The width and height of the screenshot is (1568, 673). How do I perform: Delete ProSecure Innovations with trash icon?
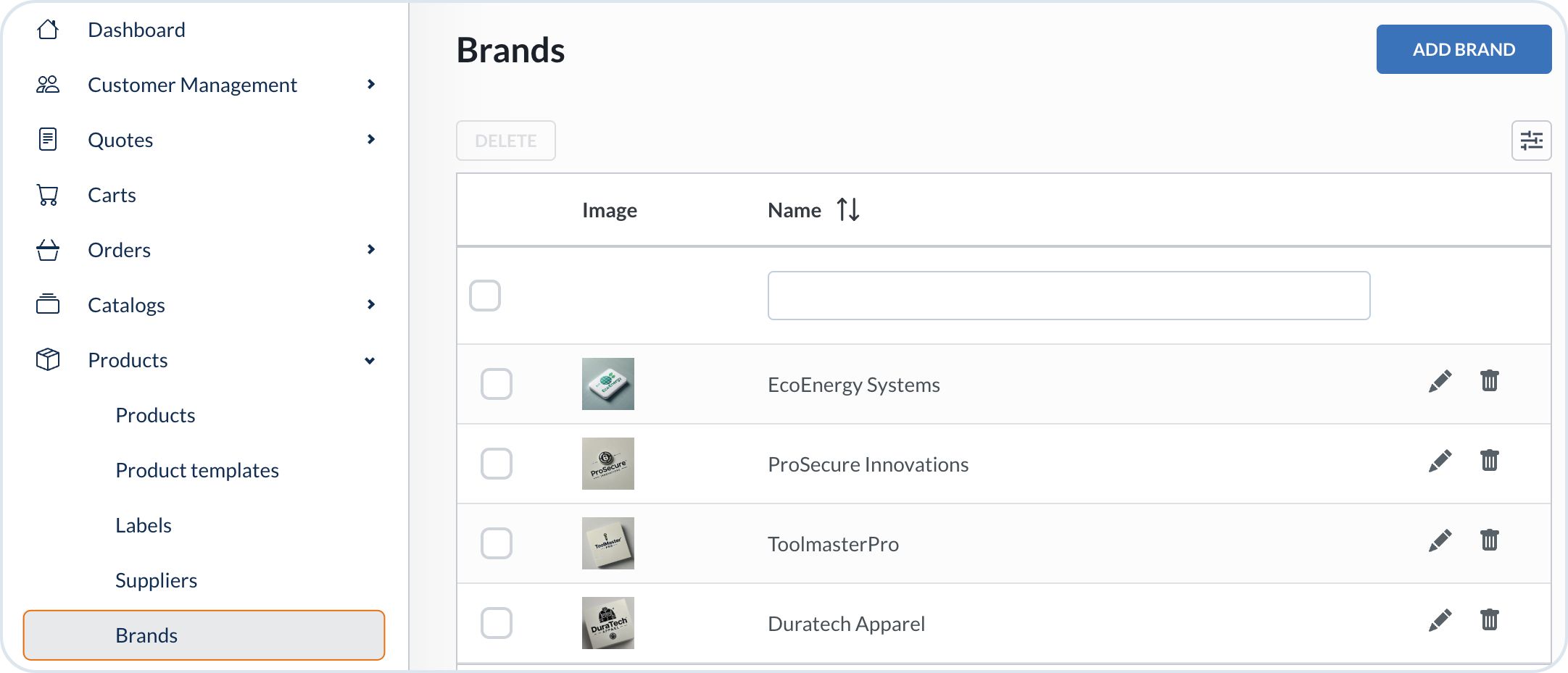click(1490, 460)
